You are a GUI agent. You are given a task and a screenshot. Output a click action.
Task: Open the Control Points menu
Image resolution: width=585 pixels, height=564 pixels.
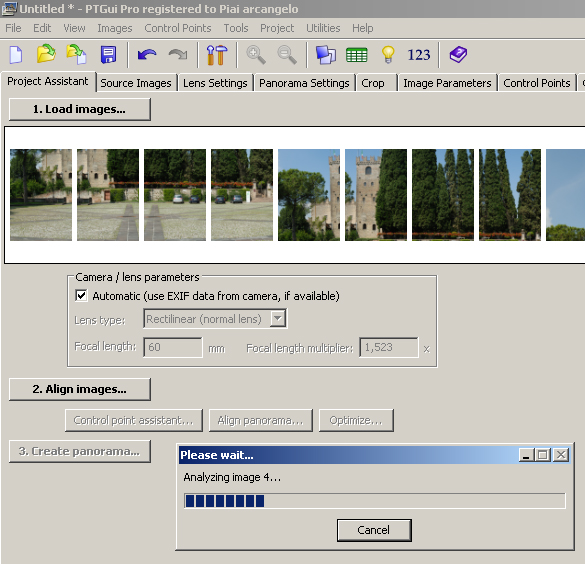coord(178,28)
